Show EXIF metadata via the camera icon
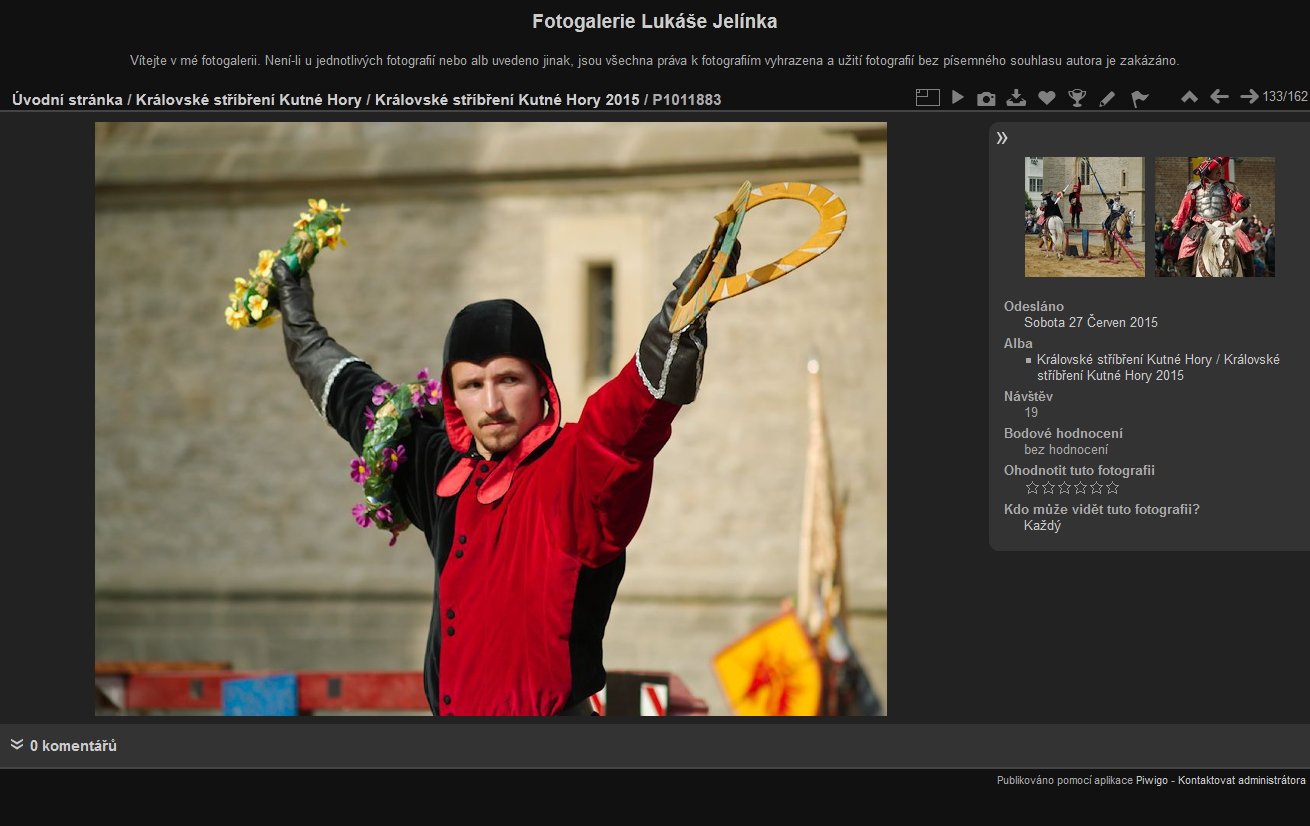This screenshot has width=1310, height=826. tap(986, 98)
